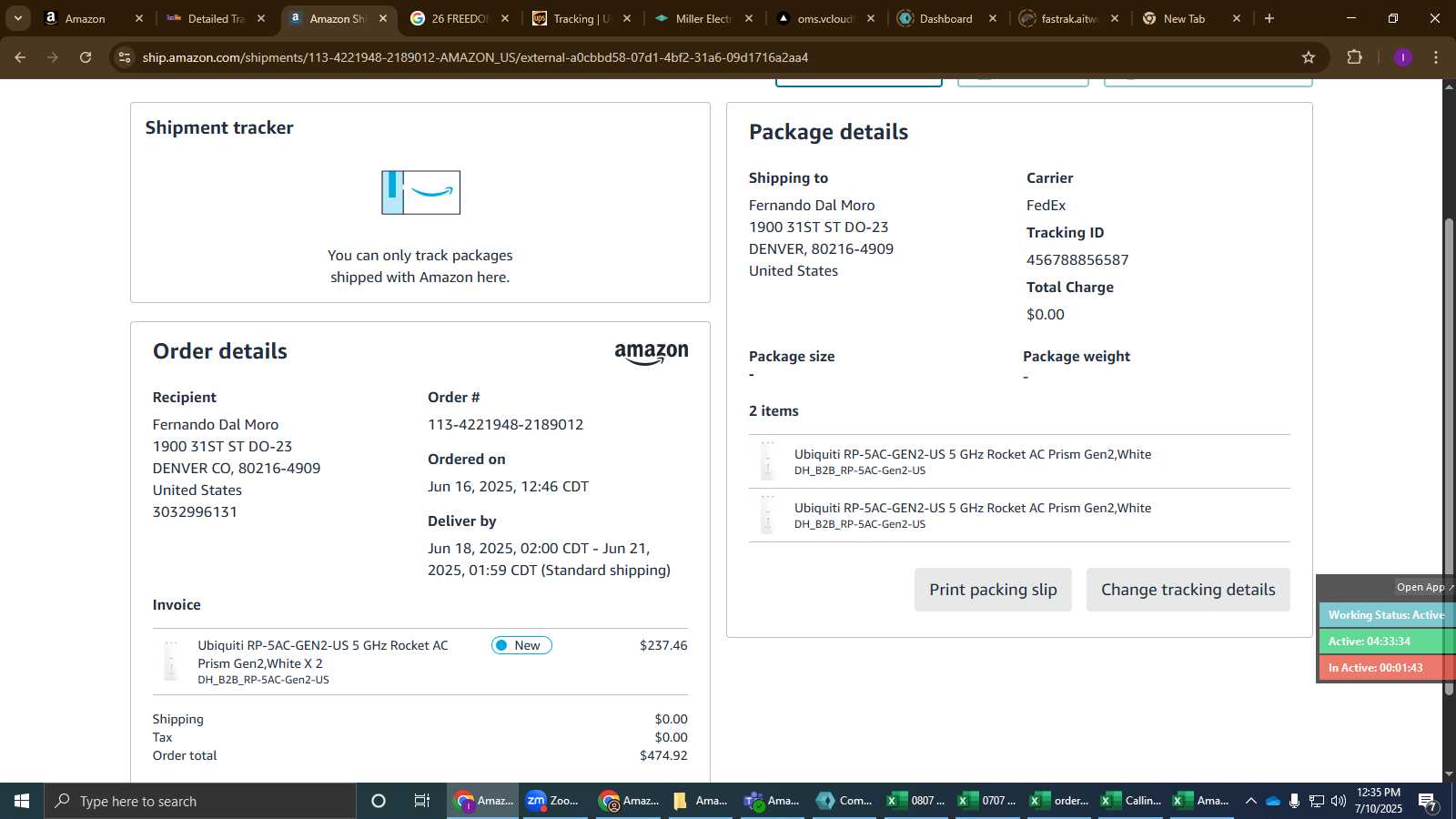Image resolution: width=1456 pixels, height=819 pixels.
Task: Open Cortana circle icon on taskbar
Action: click(x=379, y=801)
